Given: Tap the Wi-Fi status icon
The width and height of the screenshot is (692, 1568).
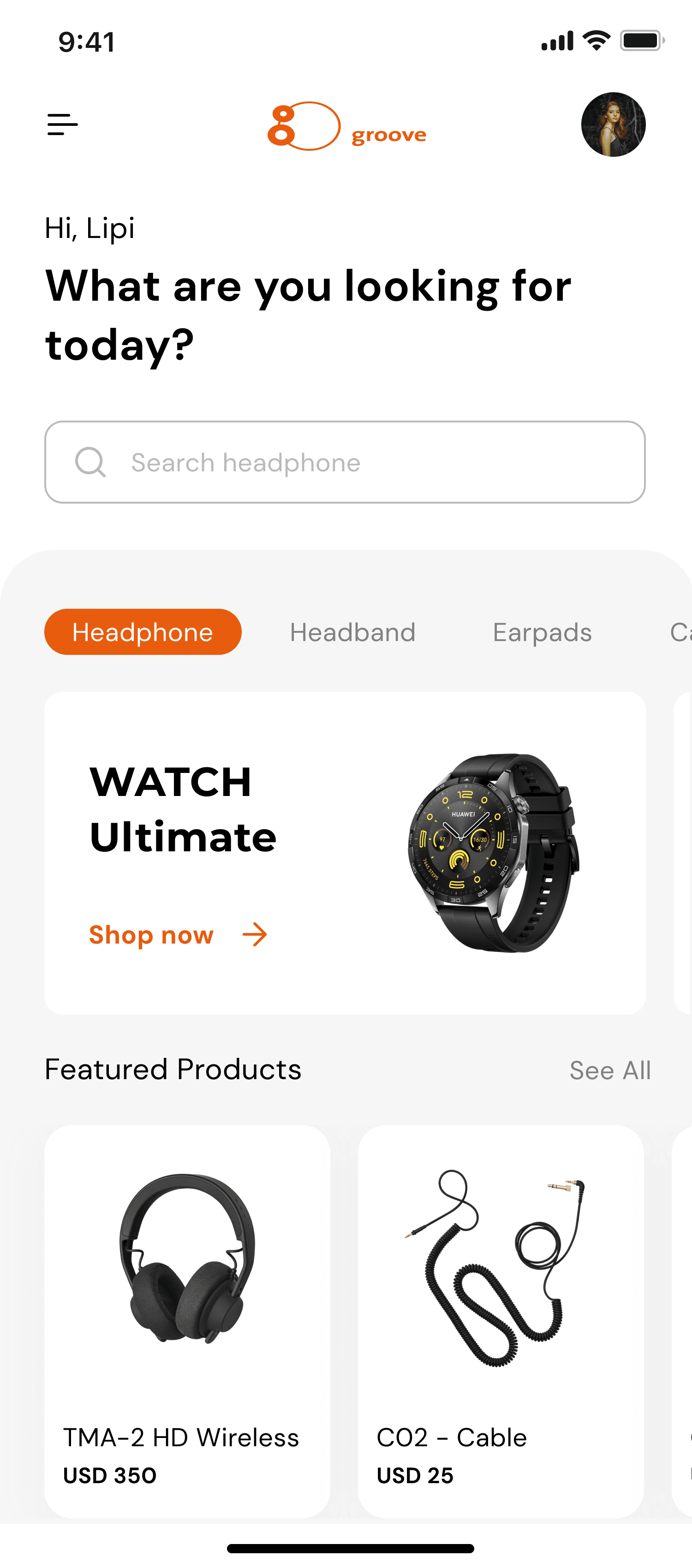Looking at the screenshot, I should point(597,41).
